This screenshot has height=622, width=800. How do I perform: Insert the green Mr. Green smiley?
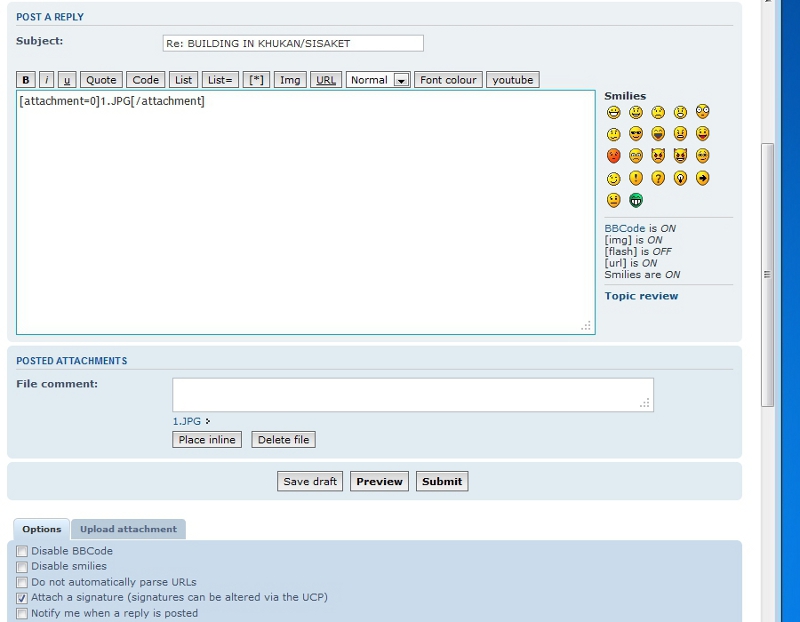click(x=636, y=201)
